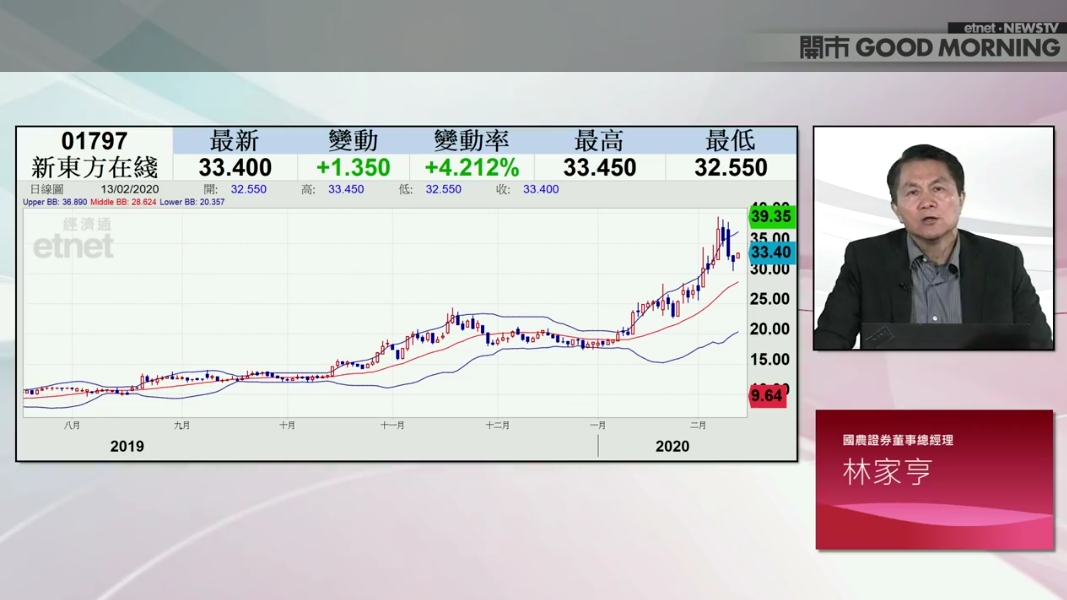The image size is (1067, 600).
Task: Click the closing price 33.400 in chart header
Action: click(x=541, y=189)
